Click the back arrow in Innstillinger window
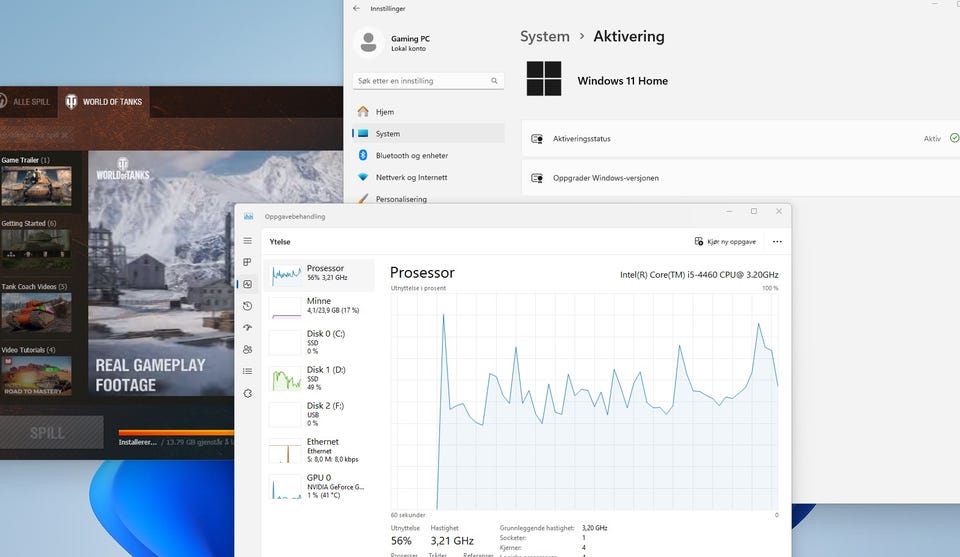960x557 pixels. 356,9
